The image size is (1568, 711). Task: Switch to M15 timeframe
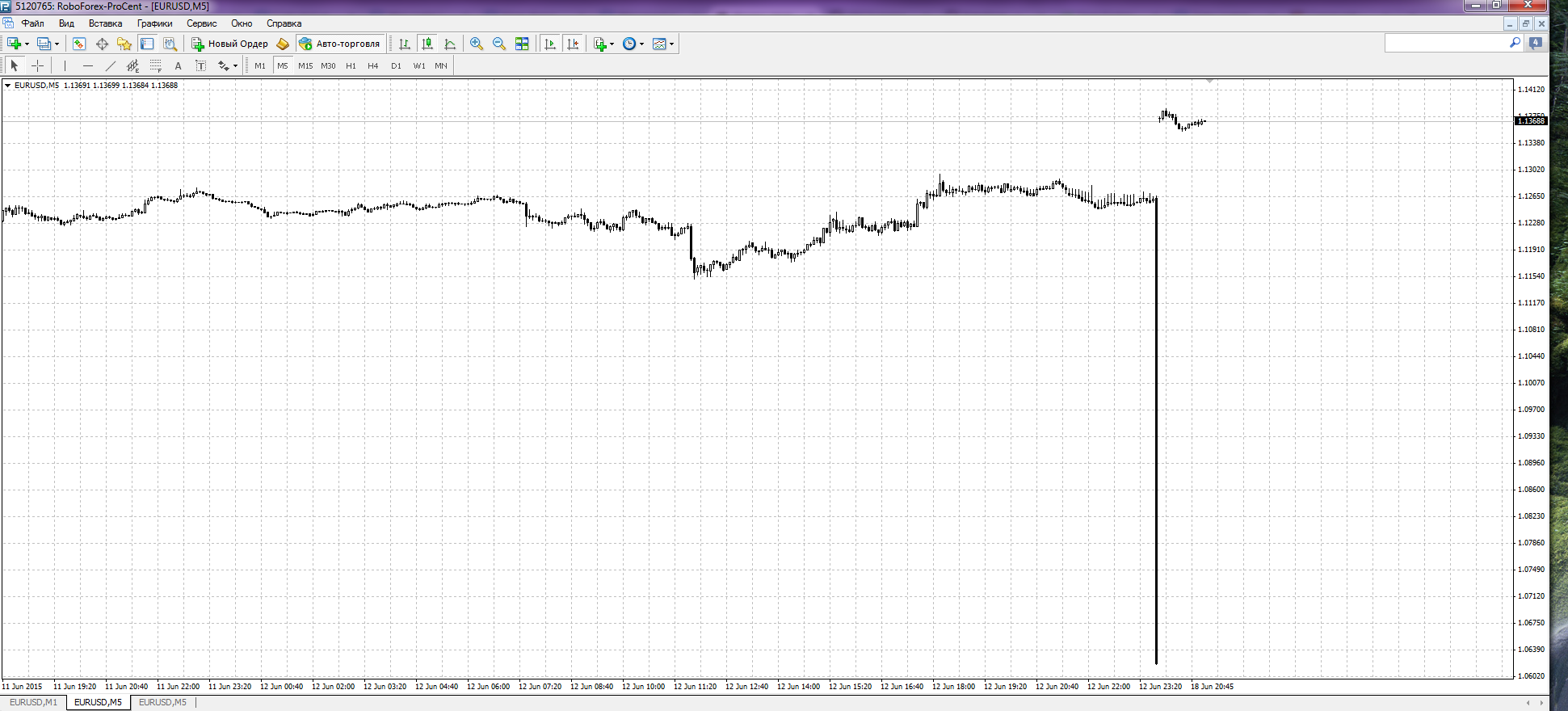click(x=305, y=65)
